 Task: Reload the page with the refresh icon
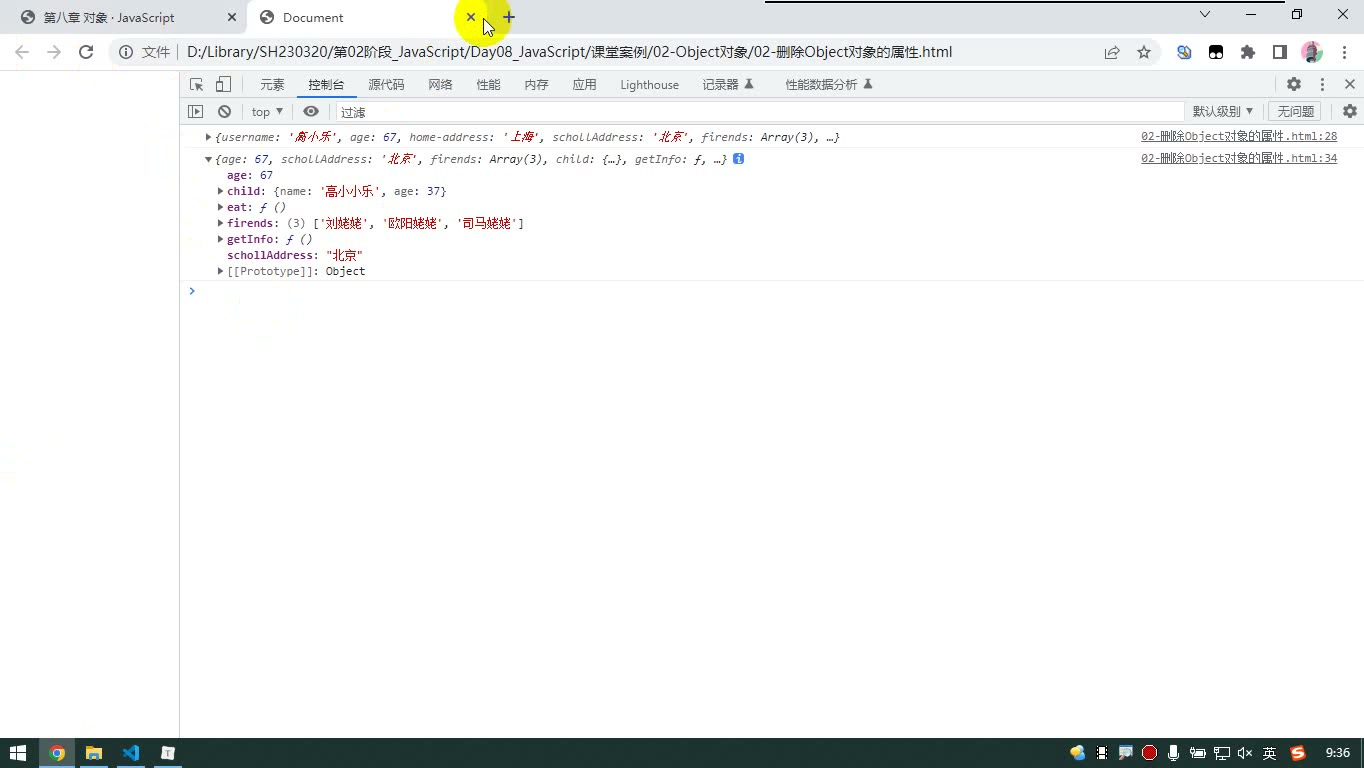point(86,52)
